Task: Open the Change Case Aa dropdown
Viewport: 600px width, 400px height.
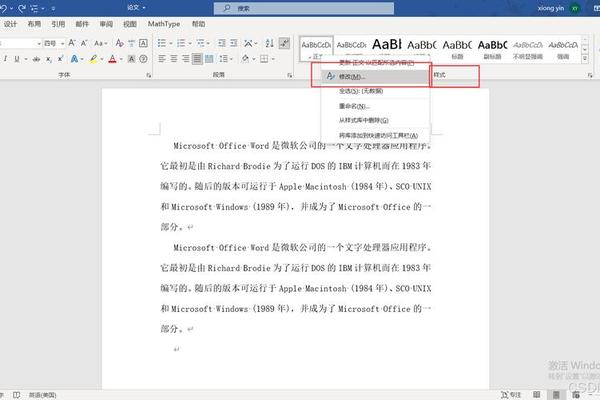Action: tap(101, 43)
